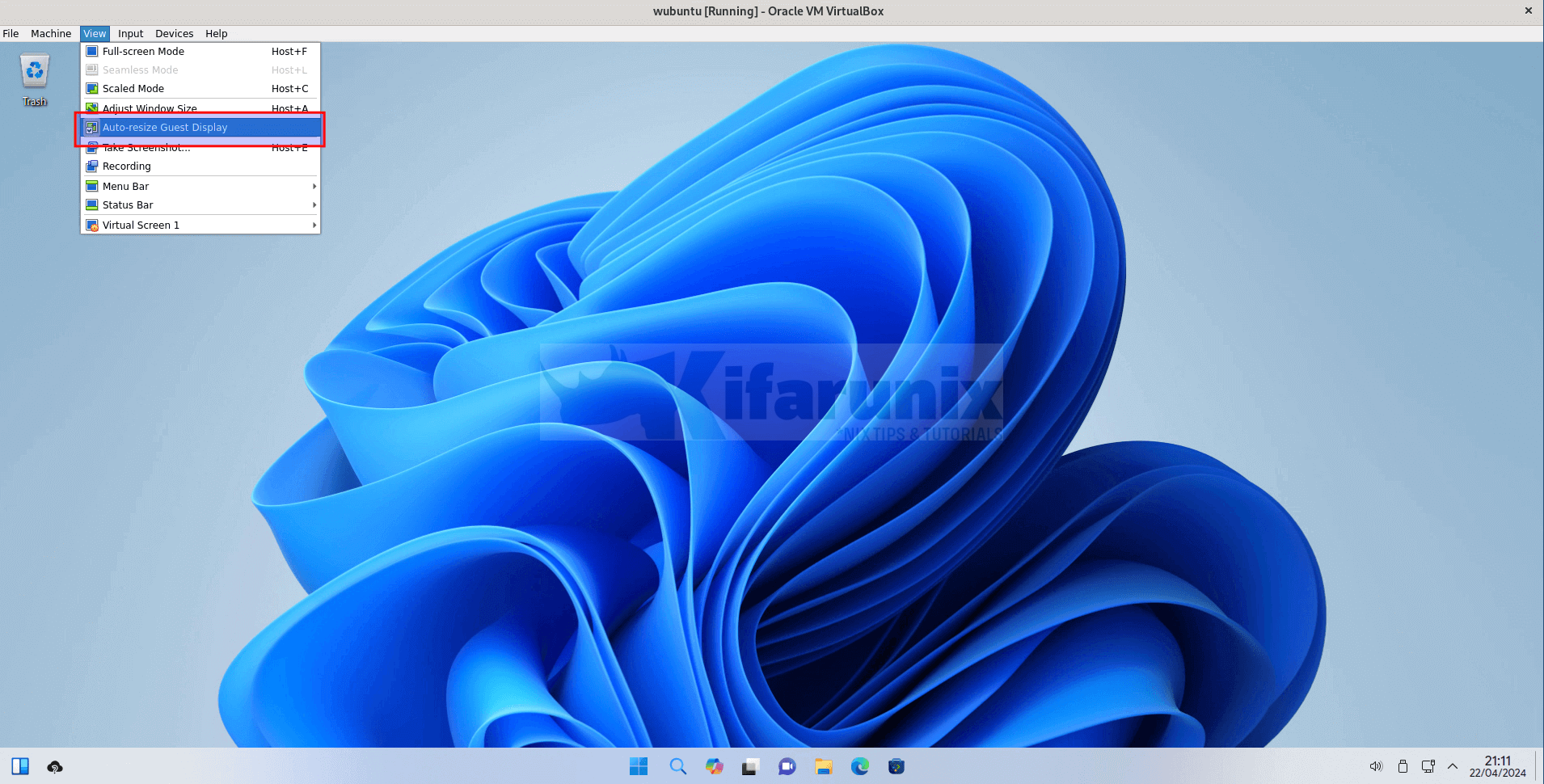
Task: Open the file manager folder icon
Action: tap(823, 766)
